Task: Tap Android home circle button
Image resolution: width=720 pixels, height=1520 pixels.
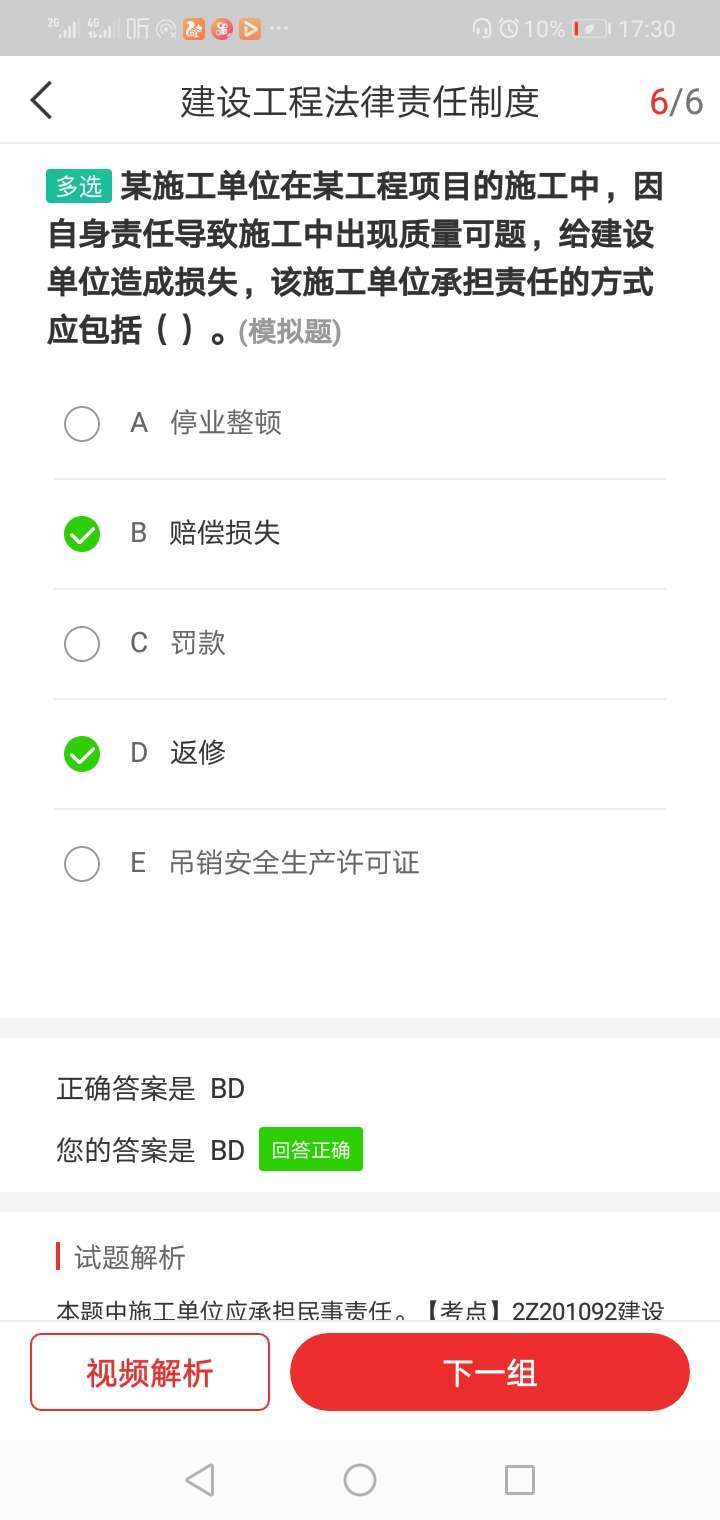Action: pyautogui.click(x=360, y=1479)
